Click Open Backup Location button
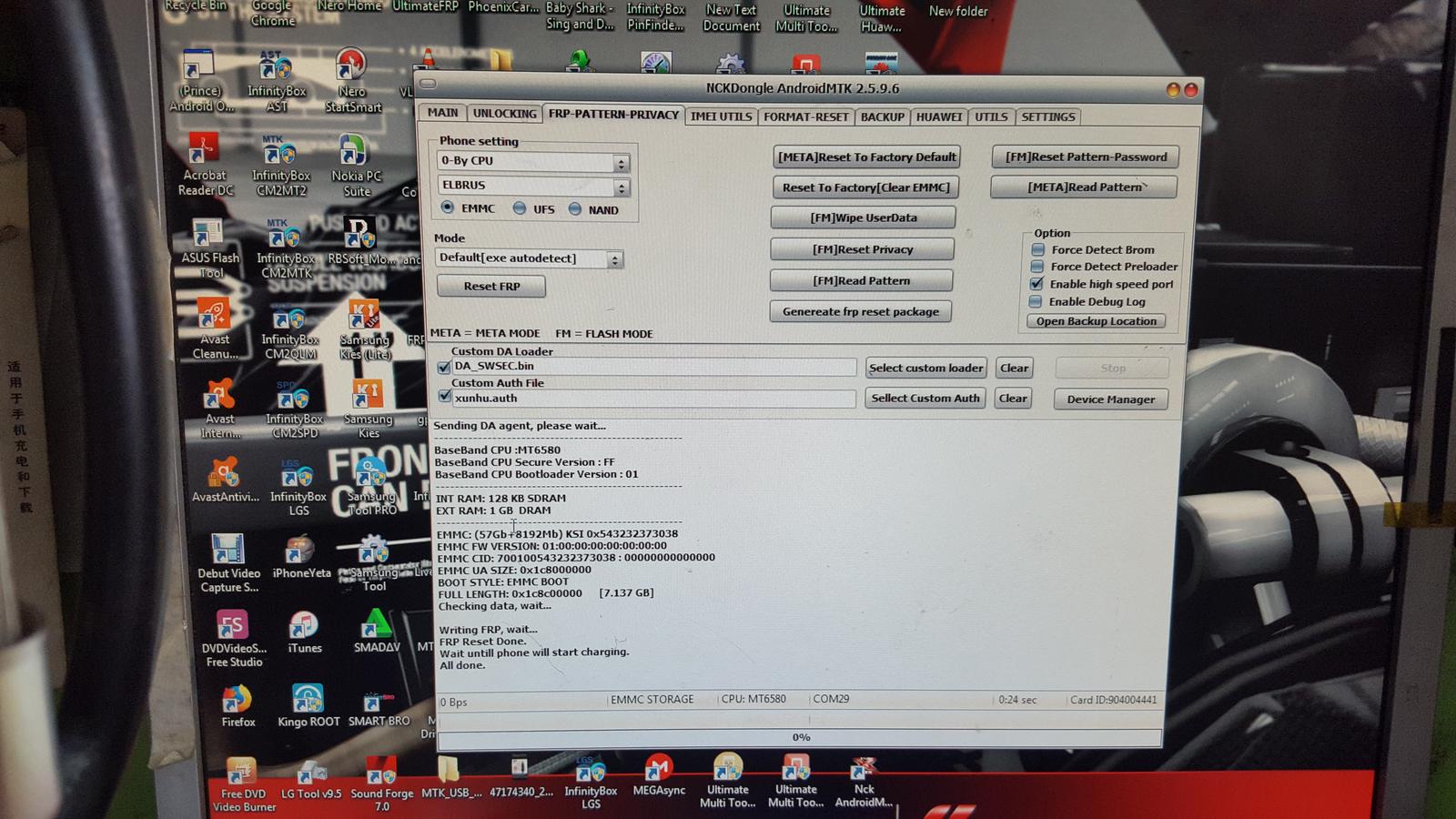Viewport: 1456px width, 819px height. 1096,321
